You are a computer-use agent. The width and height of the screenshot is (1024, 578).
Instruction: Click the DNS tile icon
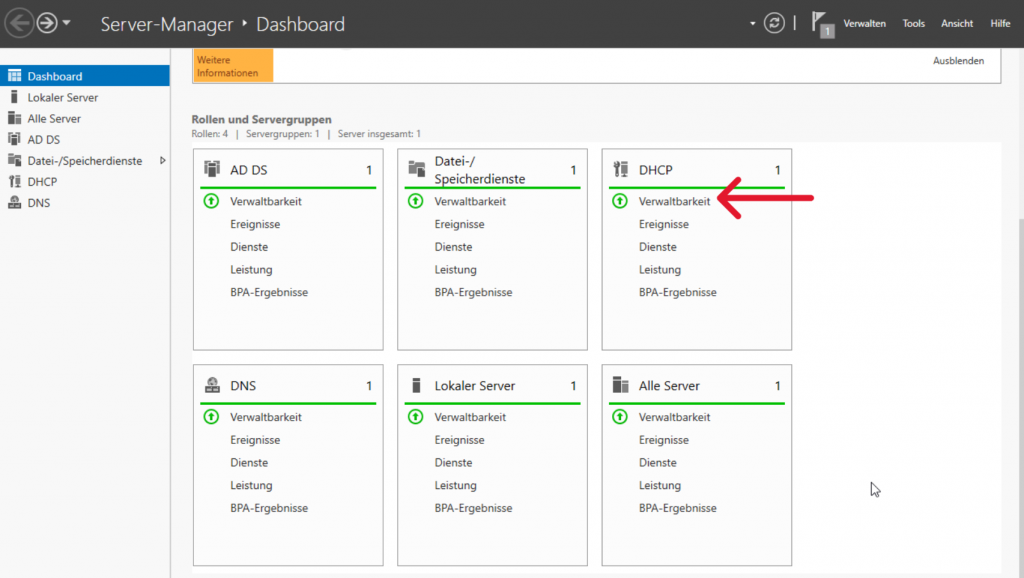212,386
